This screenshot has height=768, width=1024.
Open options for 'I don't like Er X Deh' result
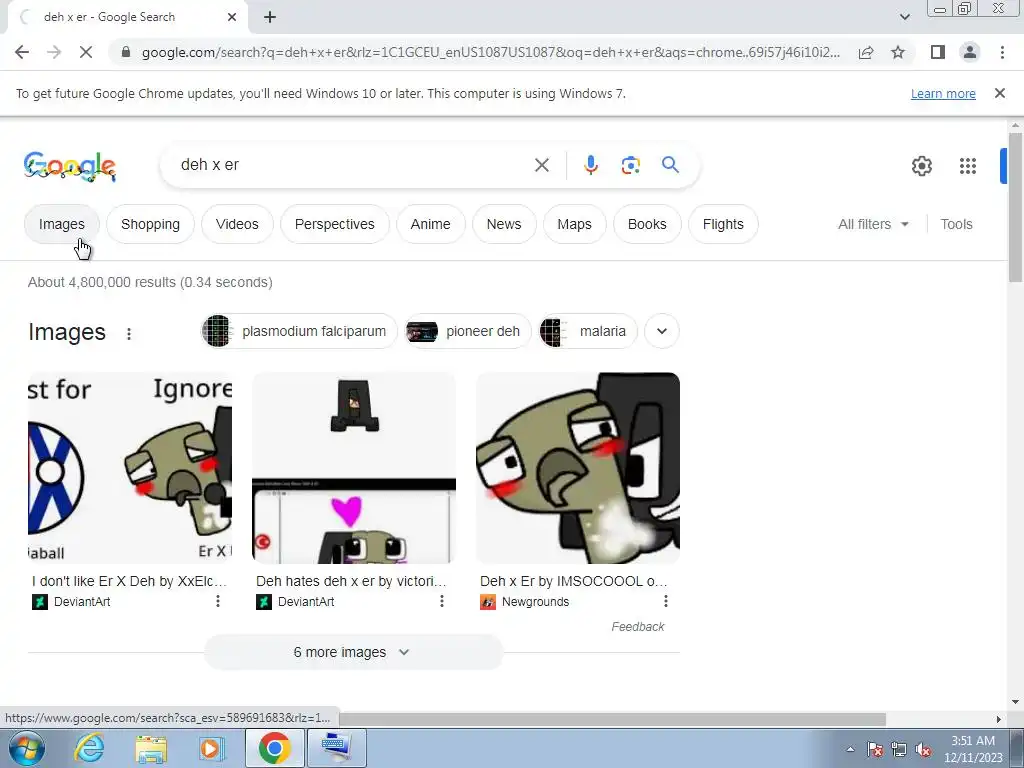click(x=217, y=601)
